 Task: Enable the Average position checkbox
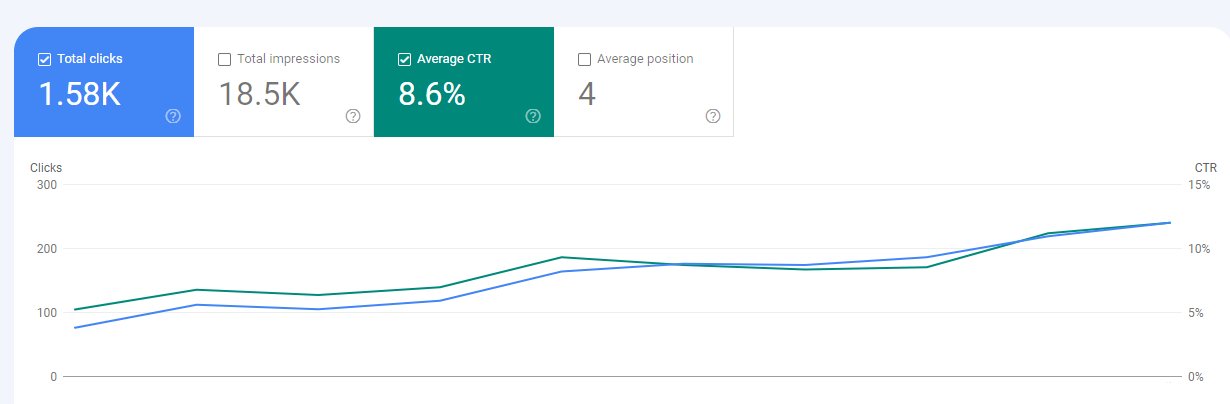(584, 59)
